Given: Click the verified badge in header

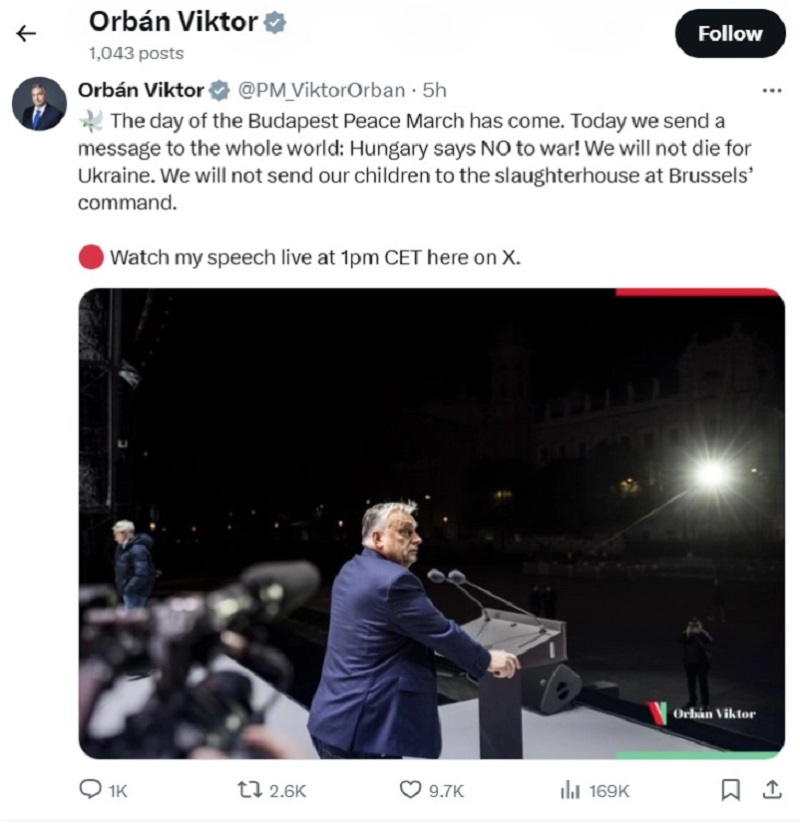Looking at the screenshot, I should pos(275,23).
